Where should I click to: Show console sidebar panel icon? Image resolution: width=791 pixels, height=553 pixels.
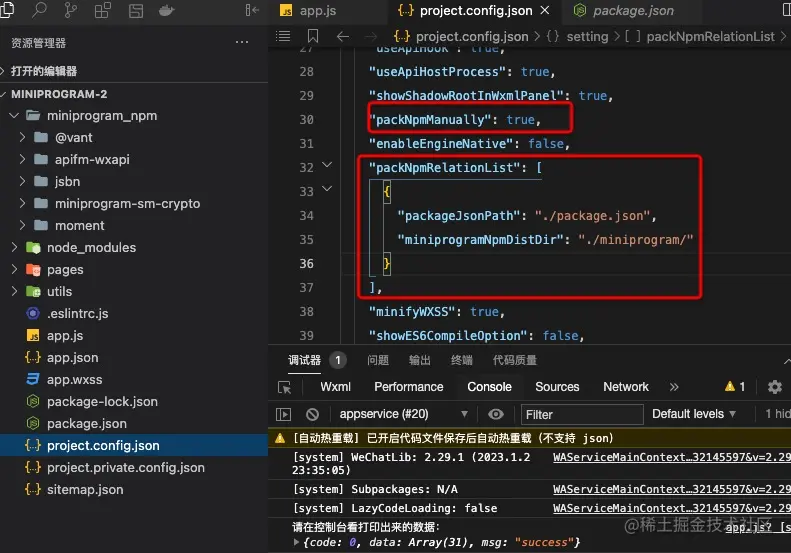[284, 414]
